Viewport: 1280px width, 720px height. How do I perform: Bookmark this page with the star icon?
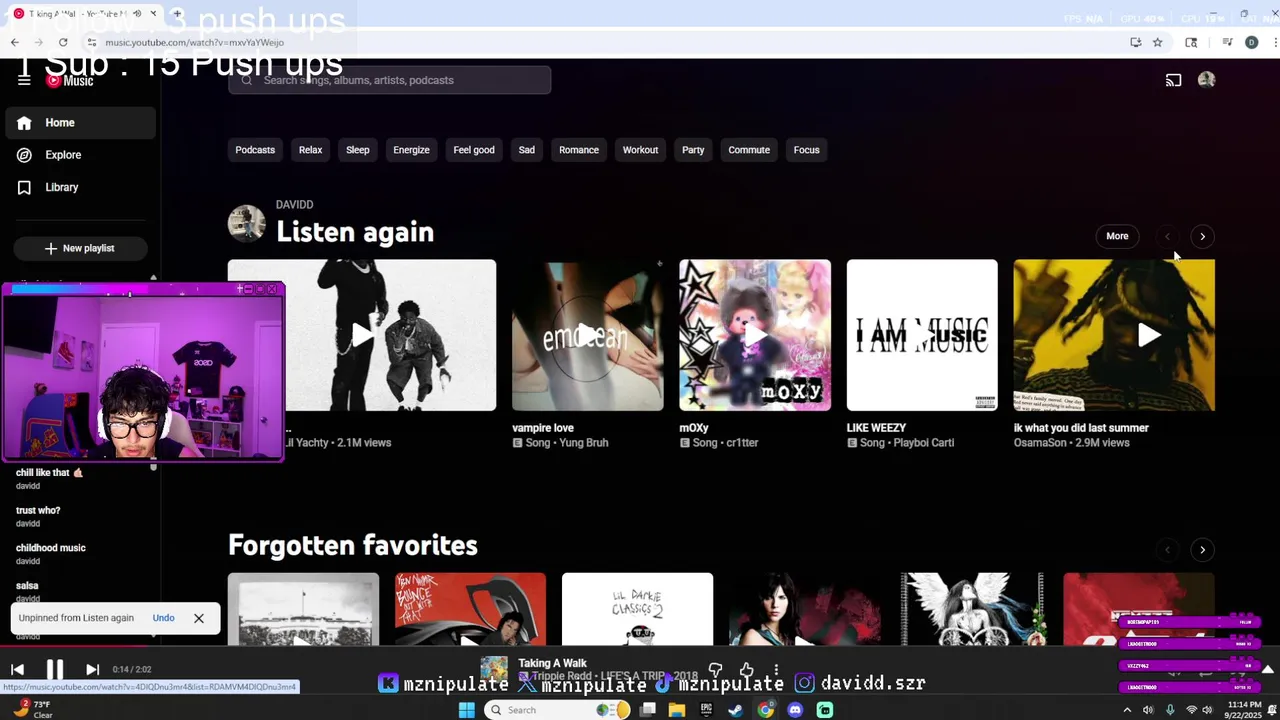point(1158,42)
